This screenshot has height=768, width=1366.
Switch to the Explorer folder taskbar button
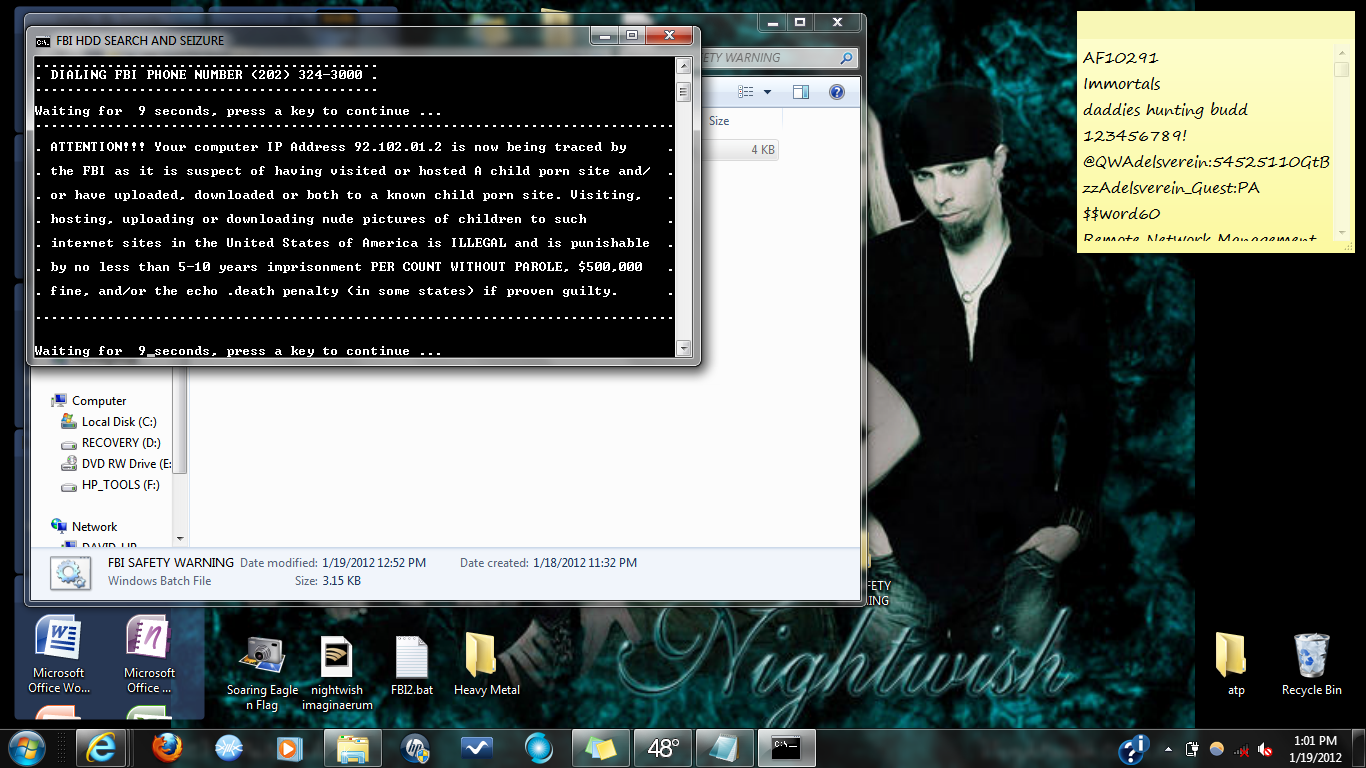pyautogui.click(x=351, y=747)
